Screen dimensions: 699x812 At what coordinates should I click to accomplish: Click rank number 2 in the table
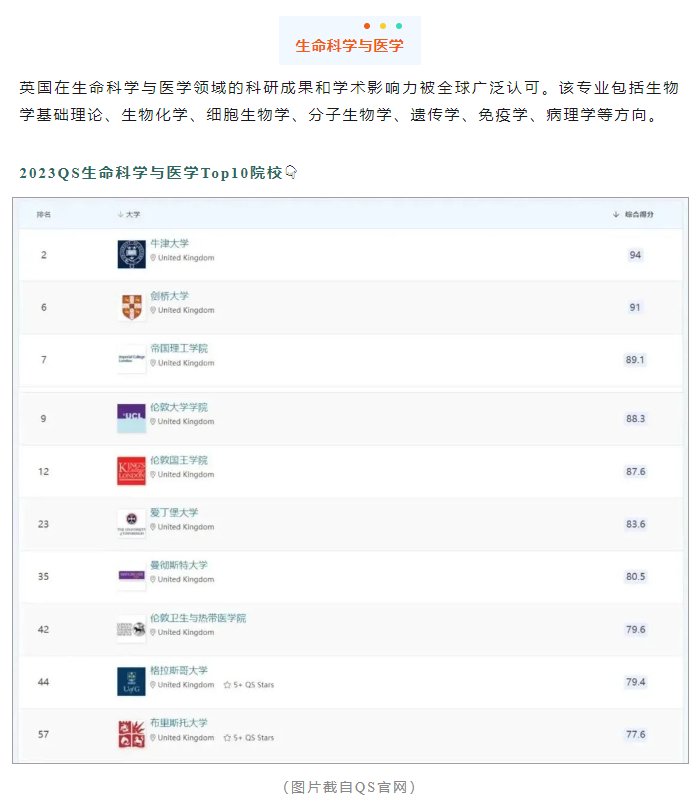click(x=44, y=255)
